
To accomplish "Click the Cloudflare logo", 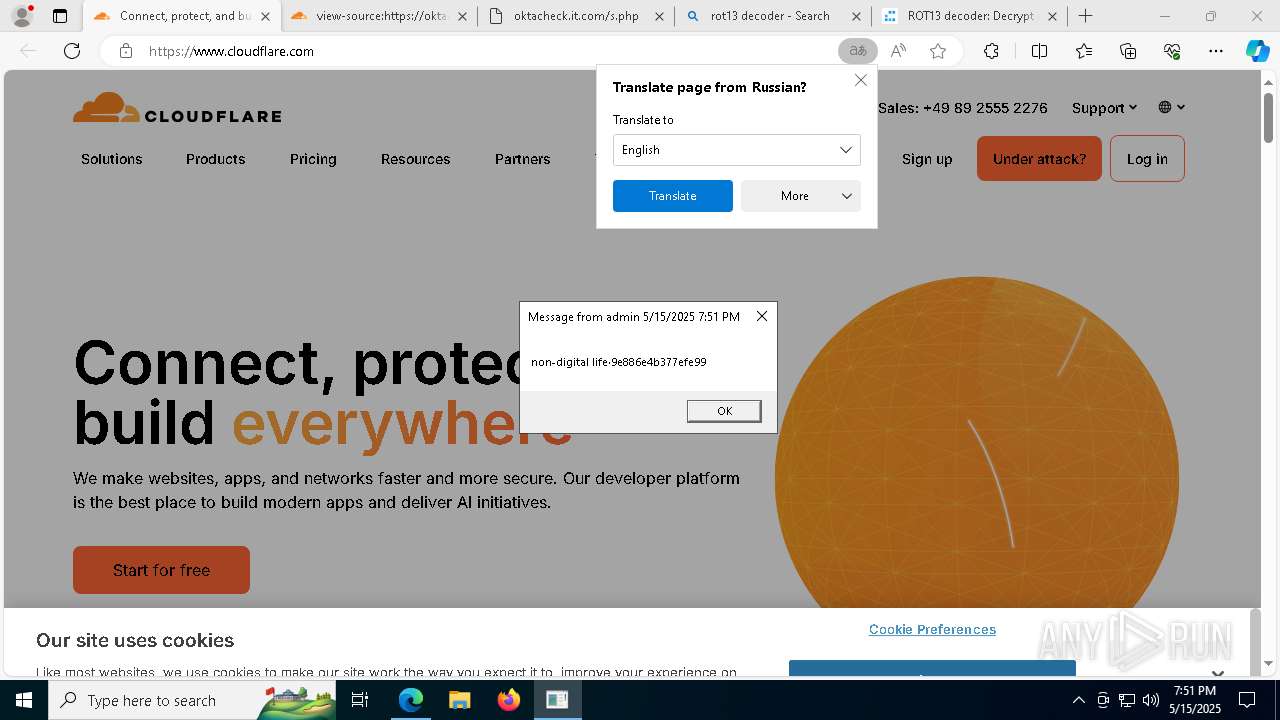I will click(x=177, y=108).
